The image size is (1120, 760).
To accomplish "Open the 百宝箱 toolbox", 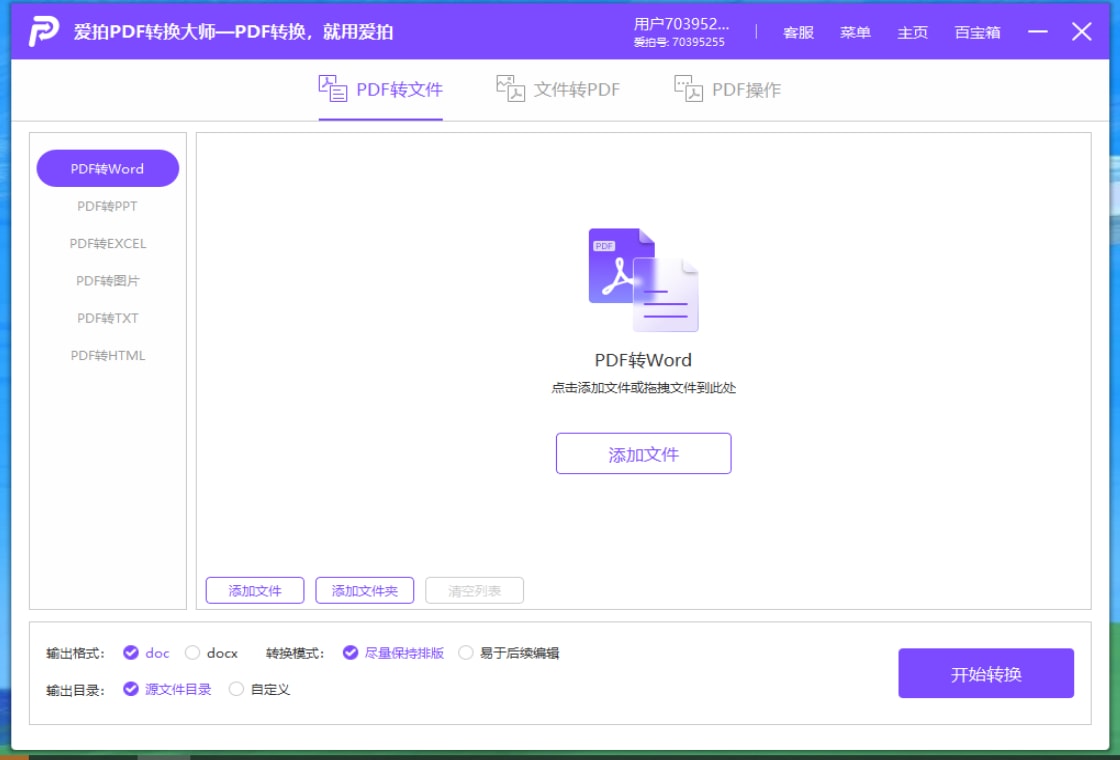I will coord(977,32).
